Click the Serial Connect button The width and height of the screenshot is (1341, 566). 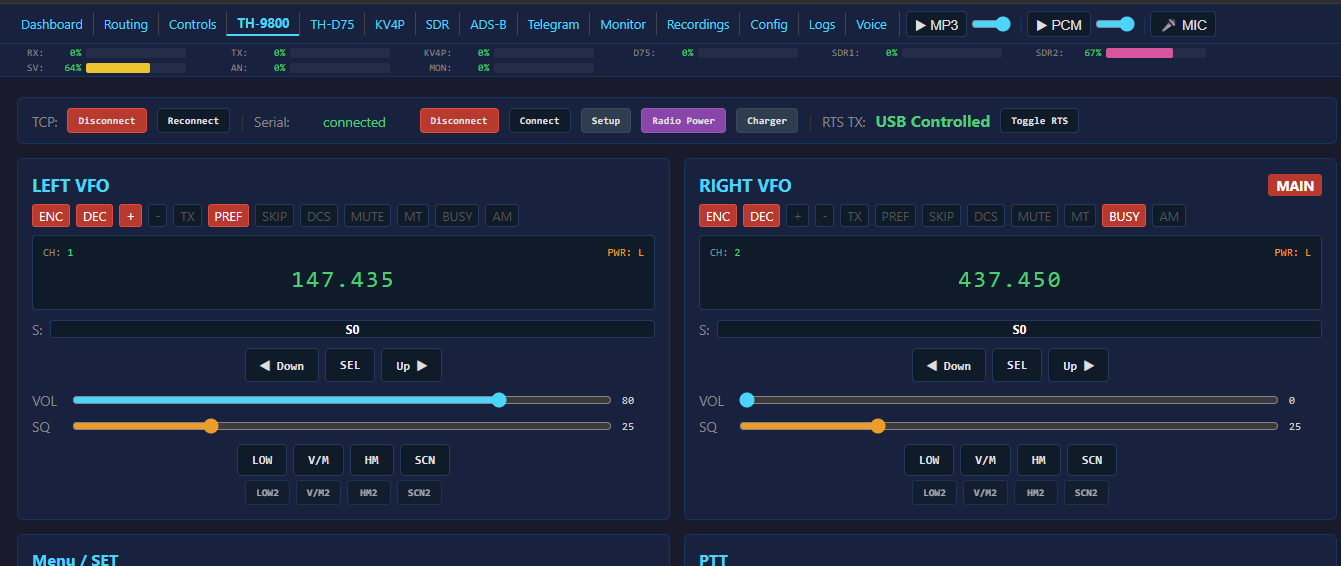[x=540, y=121]
